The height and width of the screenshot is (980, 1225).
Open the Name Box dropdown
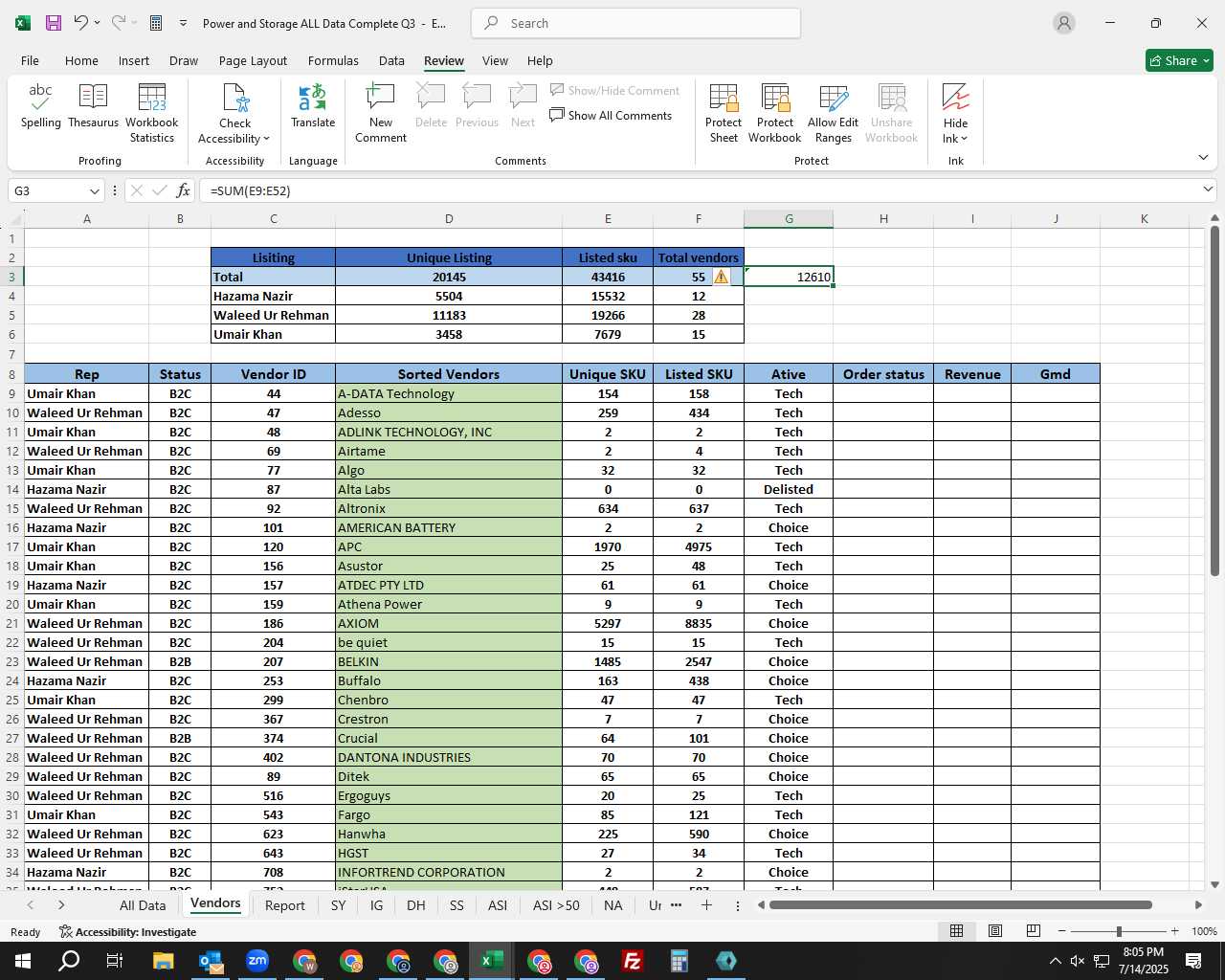pos(94,190)
